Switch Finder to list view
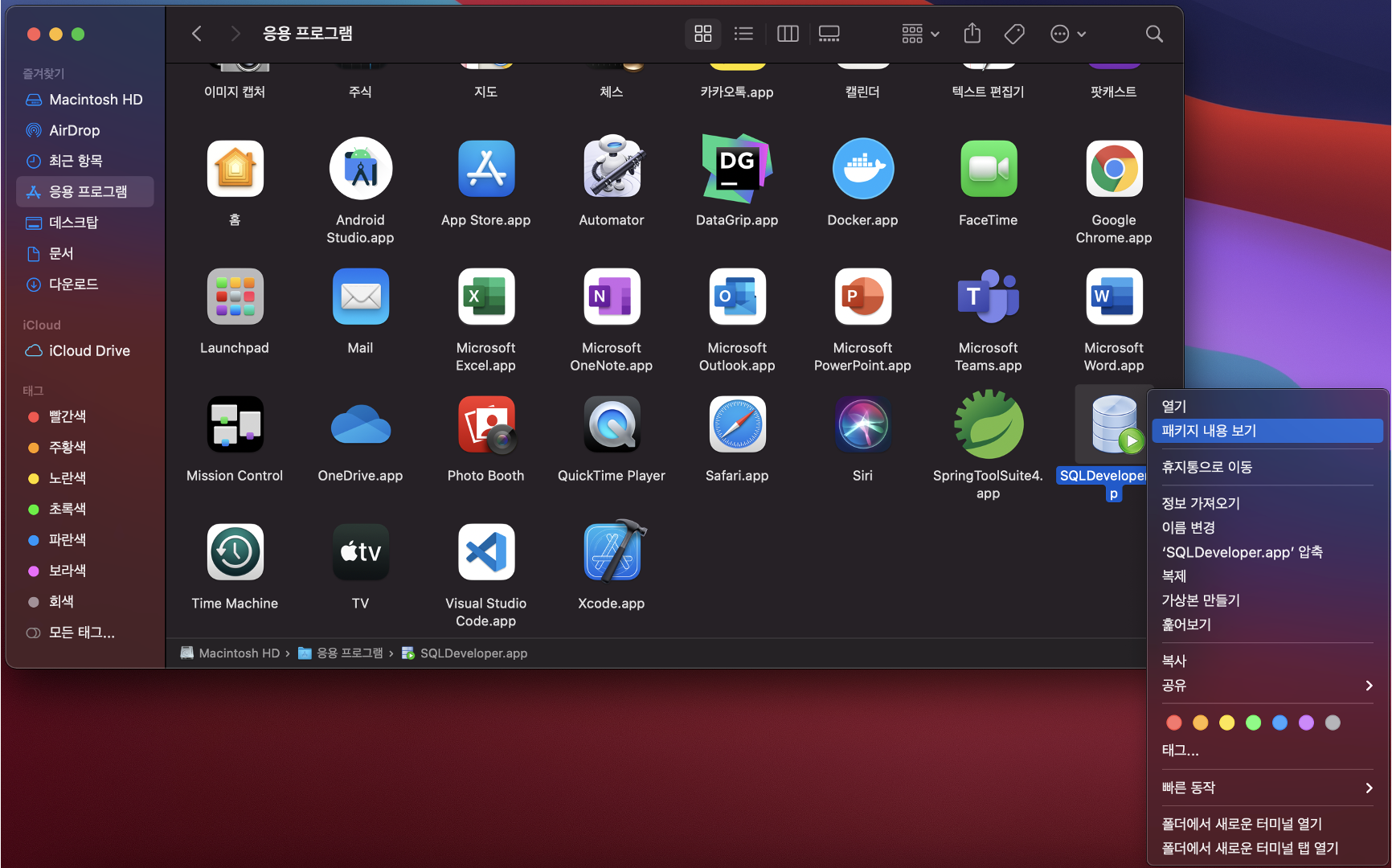Screen dimensions: 1392x868 pos(743,34)
